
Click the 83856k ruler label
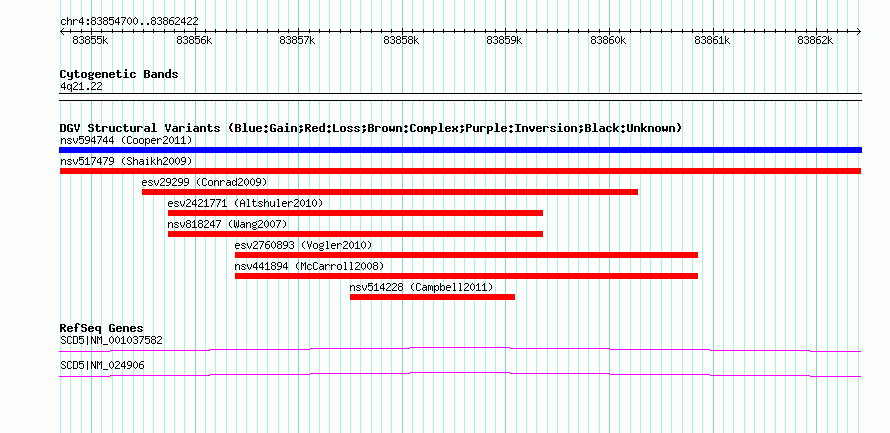195,40
